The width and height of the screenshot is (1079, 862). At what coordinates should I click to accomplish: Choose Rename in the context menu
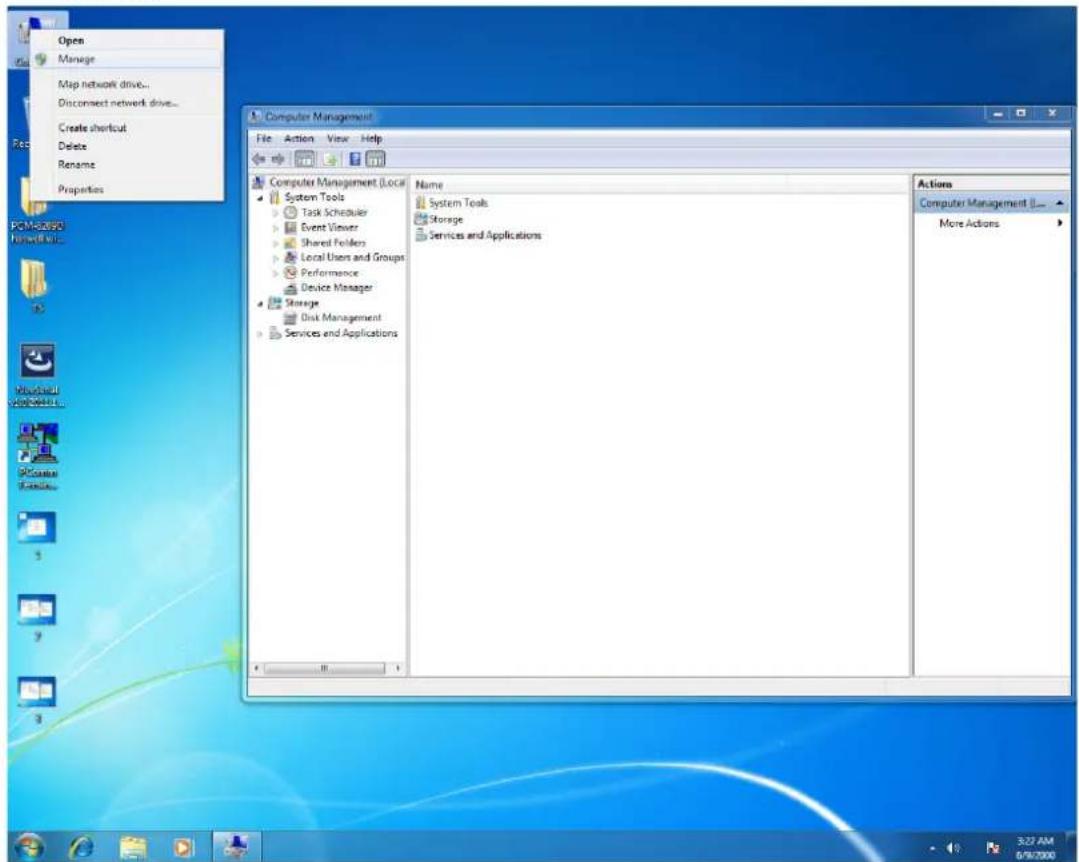[x=127, y=165]
